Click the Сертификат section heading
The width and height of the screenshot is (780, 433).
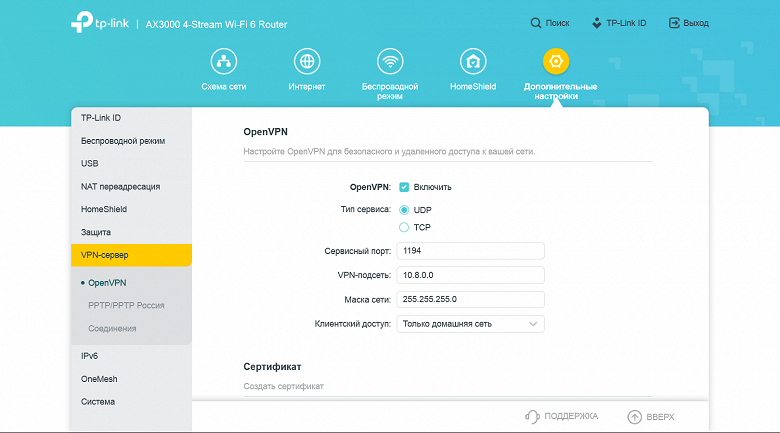[x=272, y=367]
